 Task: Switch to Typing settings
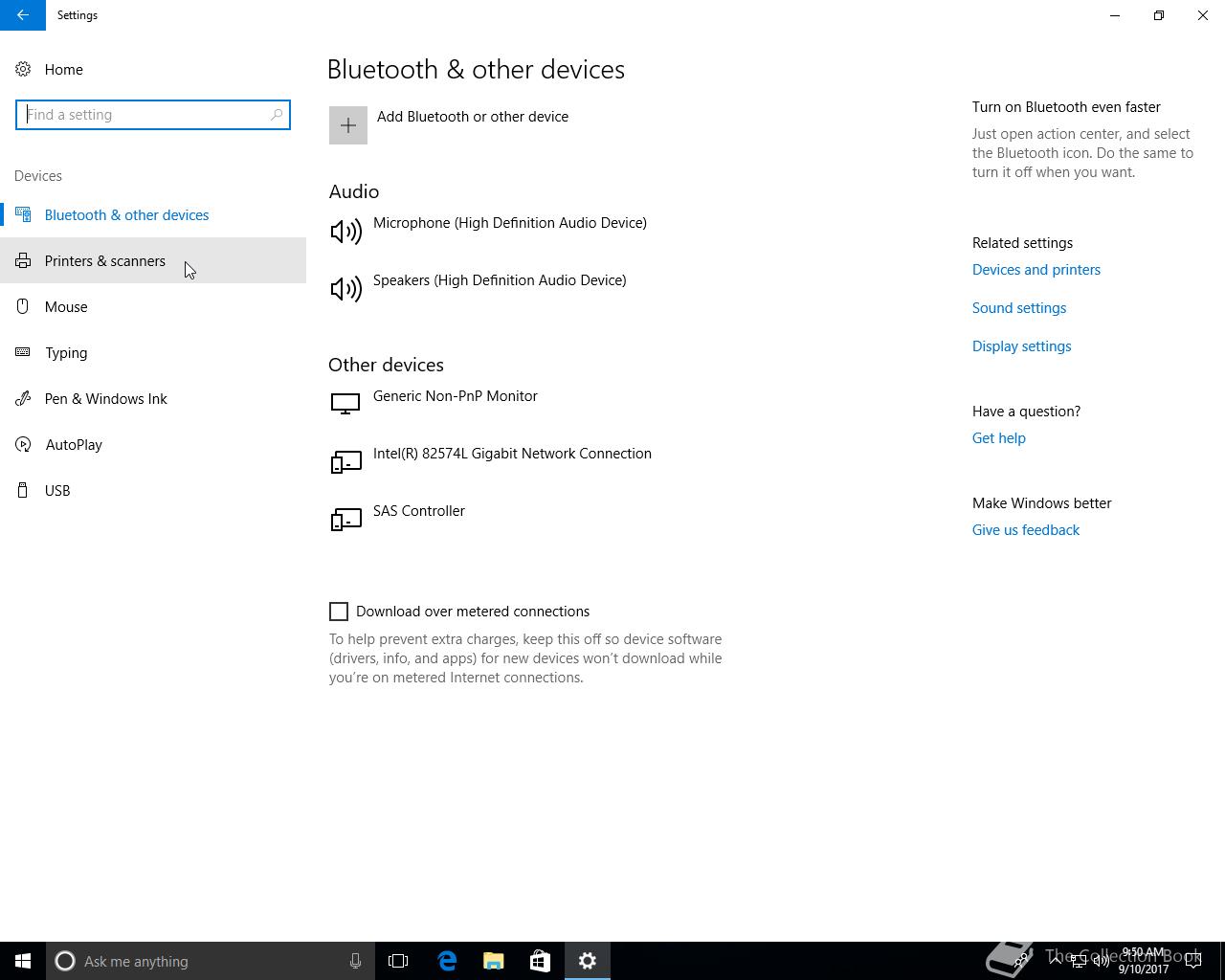pyautogui.click(x=153, y=353)
